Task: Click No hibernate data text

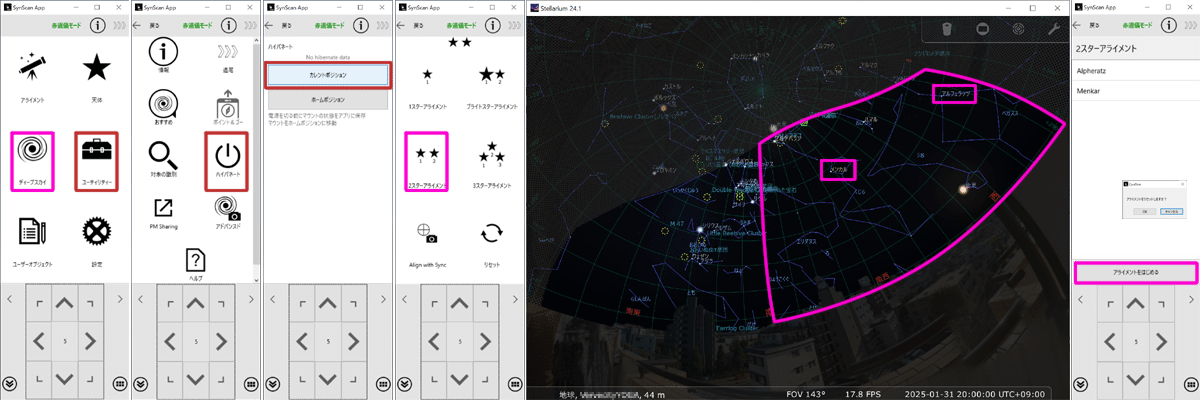Action: coord(327,57)
